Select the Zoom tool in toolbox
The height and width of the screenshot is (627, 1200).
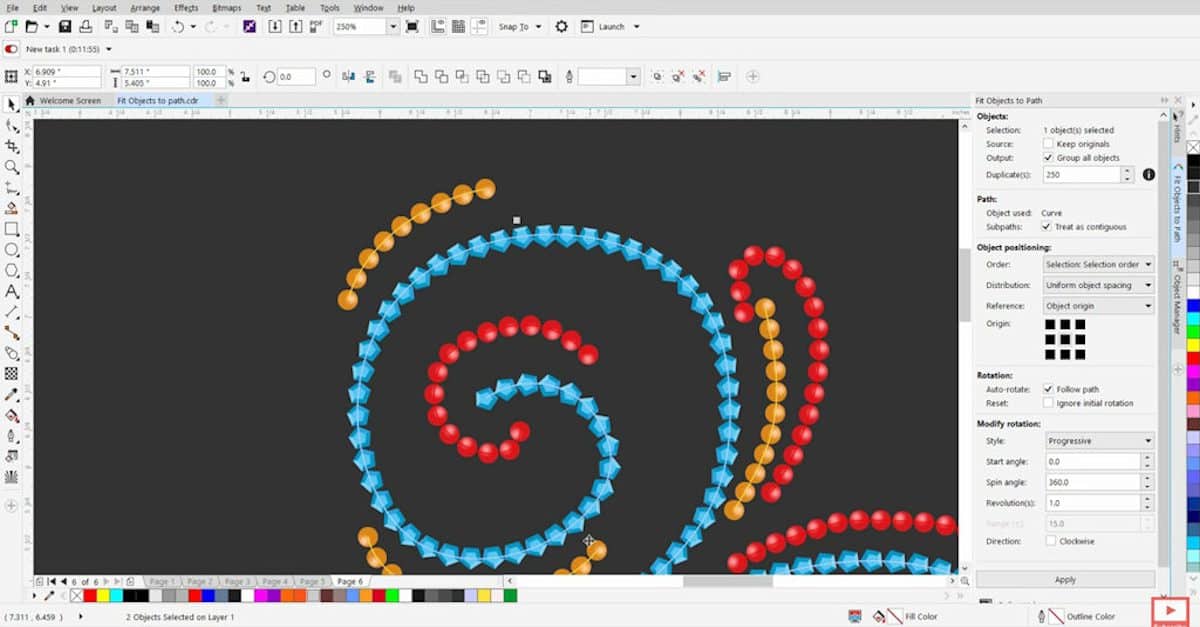pyautogui.click(x=12, y=167)
